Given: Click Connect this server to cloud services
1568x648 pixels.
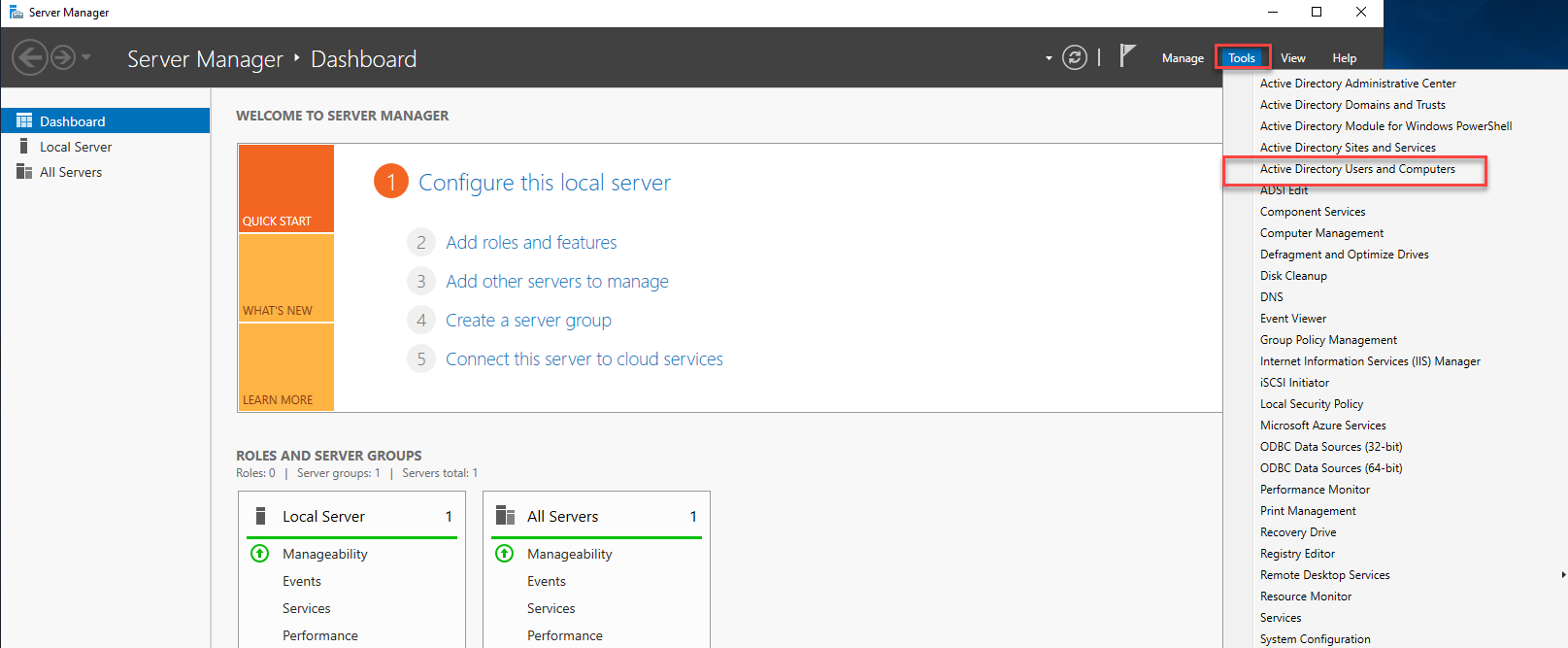Looking at the screenshot, I should point(584,358).
